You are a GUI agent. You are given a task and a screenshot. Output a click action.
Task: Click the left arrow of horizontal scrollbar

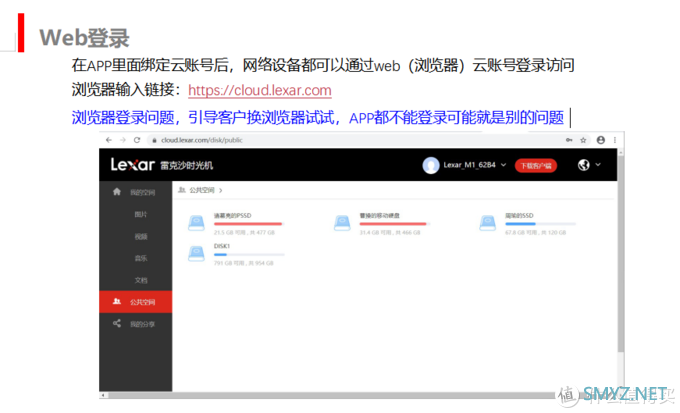coord(103,395)
